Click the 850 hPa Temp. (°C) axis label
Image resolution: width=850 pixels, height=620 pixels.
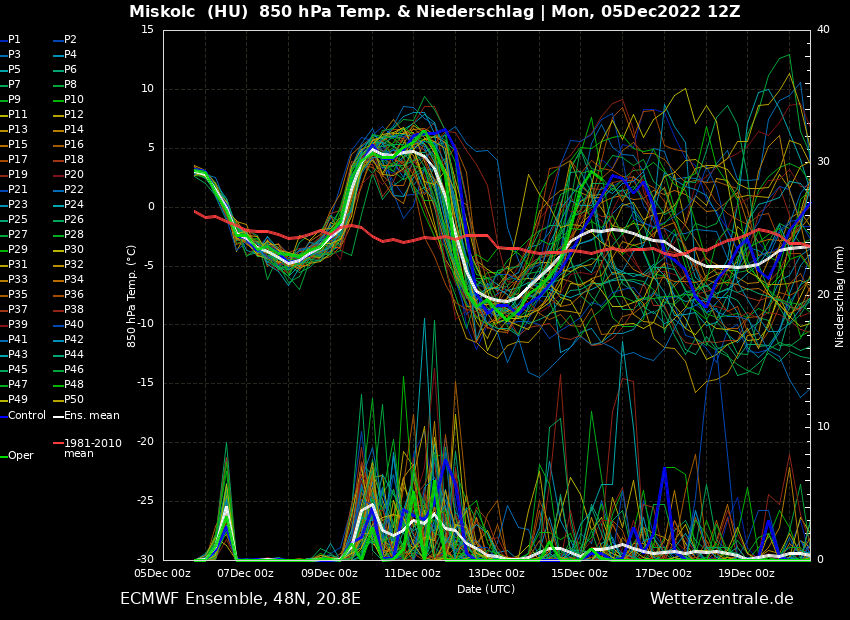point(131,296)
